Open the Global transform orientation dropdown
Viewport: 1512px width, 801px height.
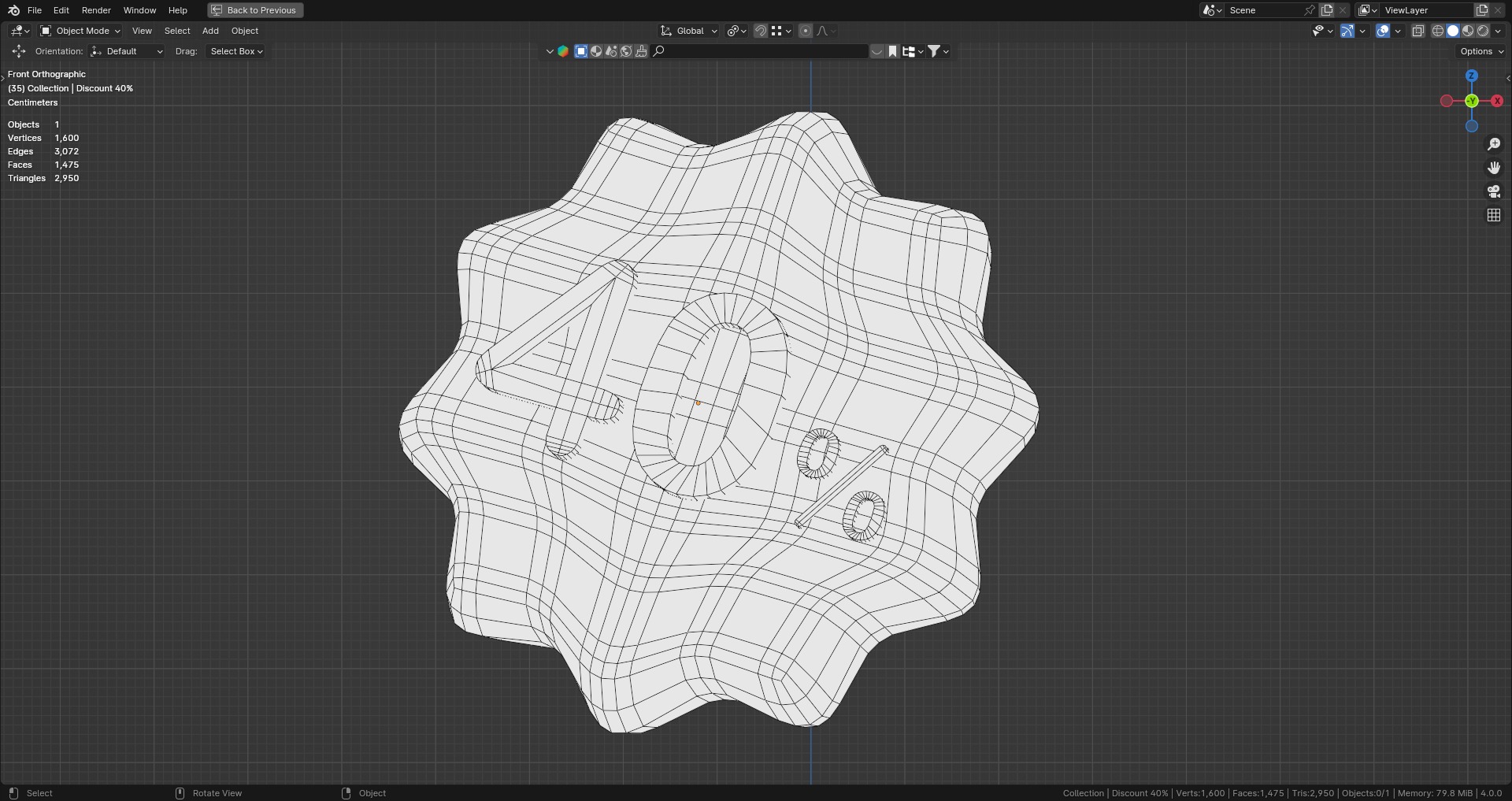click(689, 31)
